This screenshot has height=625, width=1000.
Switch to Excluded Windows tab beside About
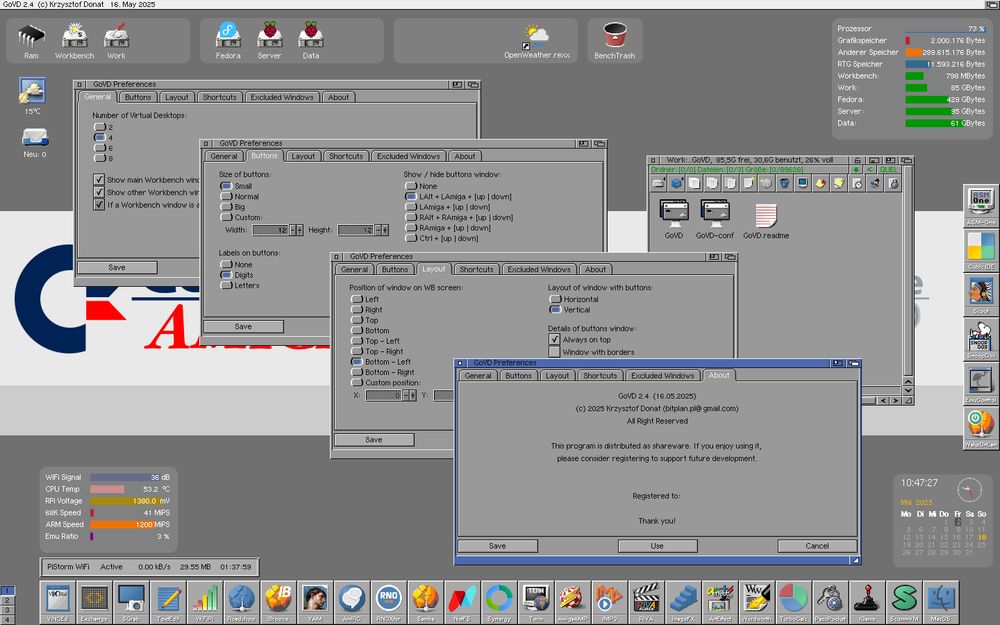[x=661, y=375]
